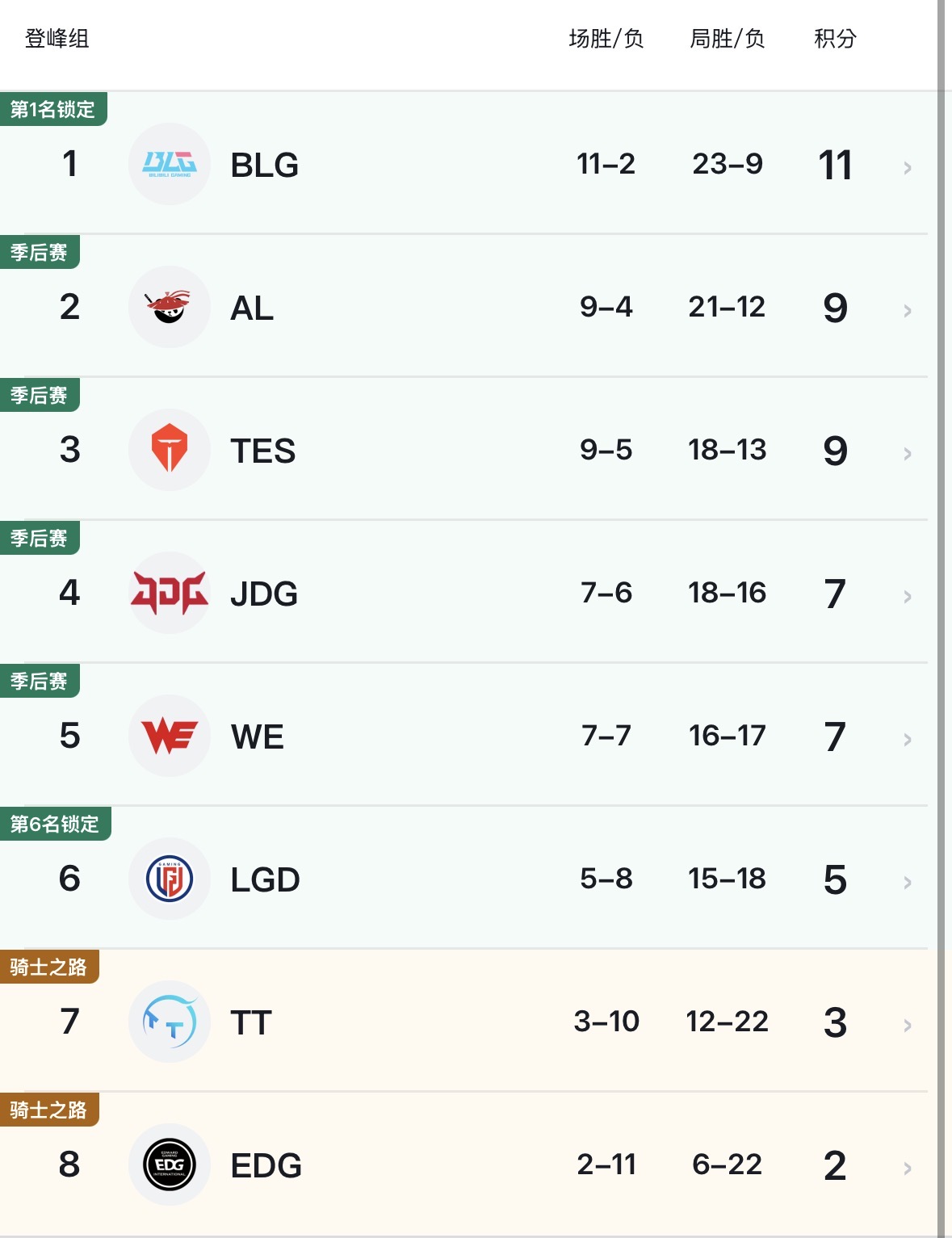Expand JDG row chevron arrow
Image resolution: width=952 pixels, height=1238 pixels.
908,597
